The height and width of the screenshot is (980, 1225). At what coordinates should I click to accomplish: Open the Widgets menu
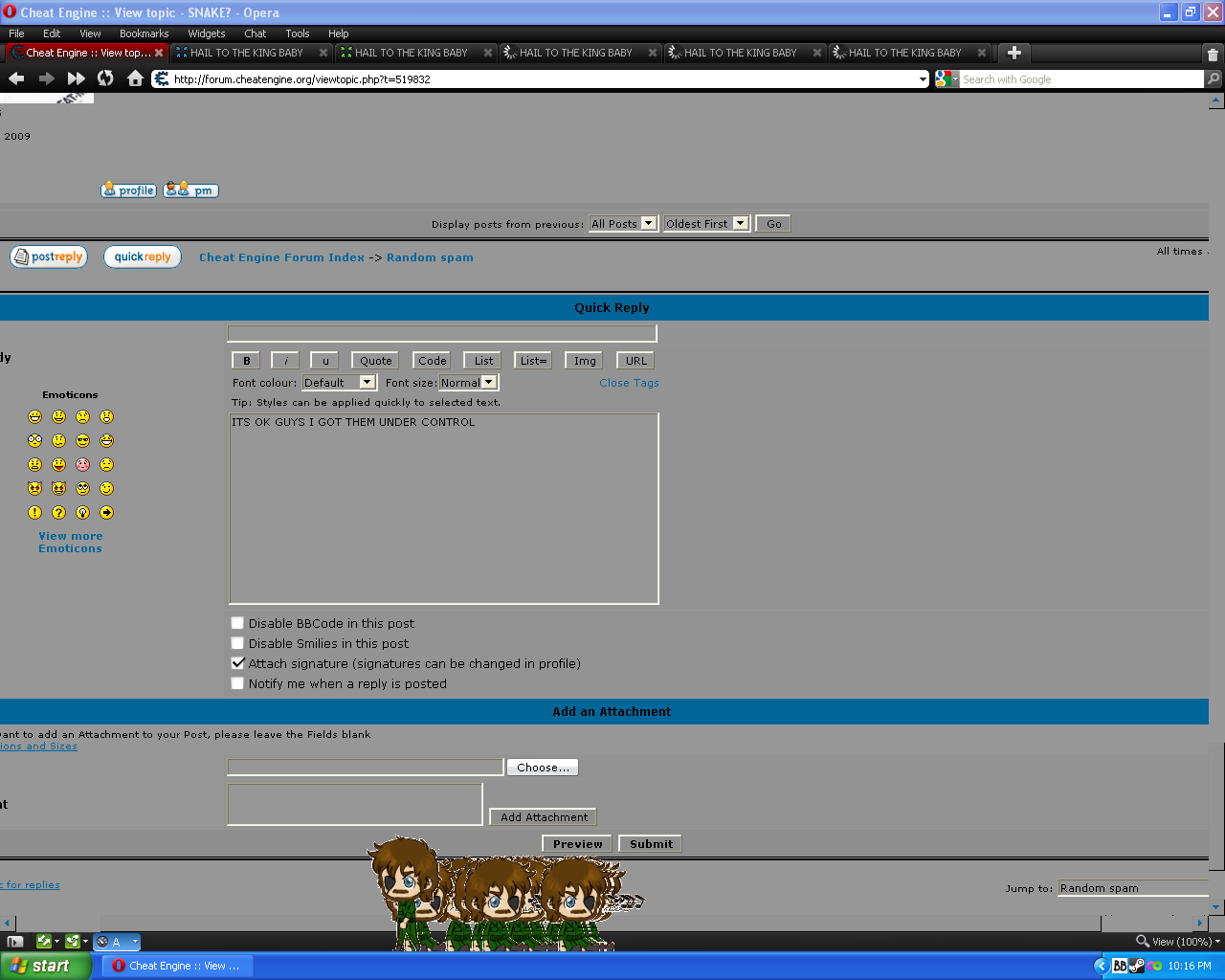206,33
